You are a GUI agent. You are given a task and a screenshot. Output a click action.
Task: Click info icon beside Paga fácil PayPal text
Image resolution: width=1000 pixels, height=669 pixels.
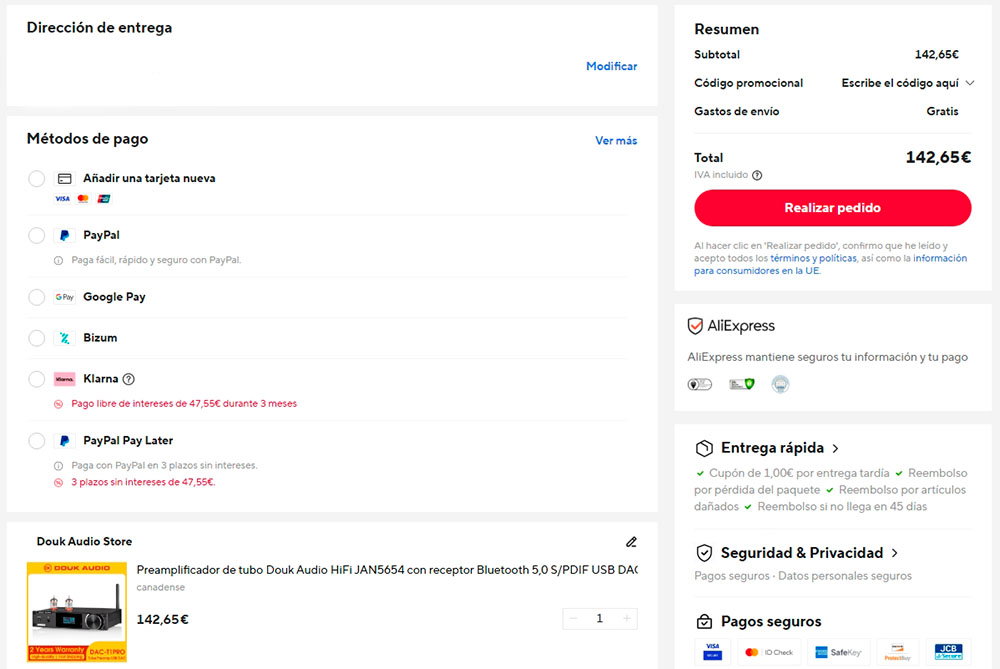click(x=59, y=260)
